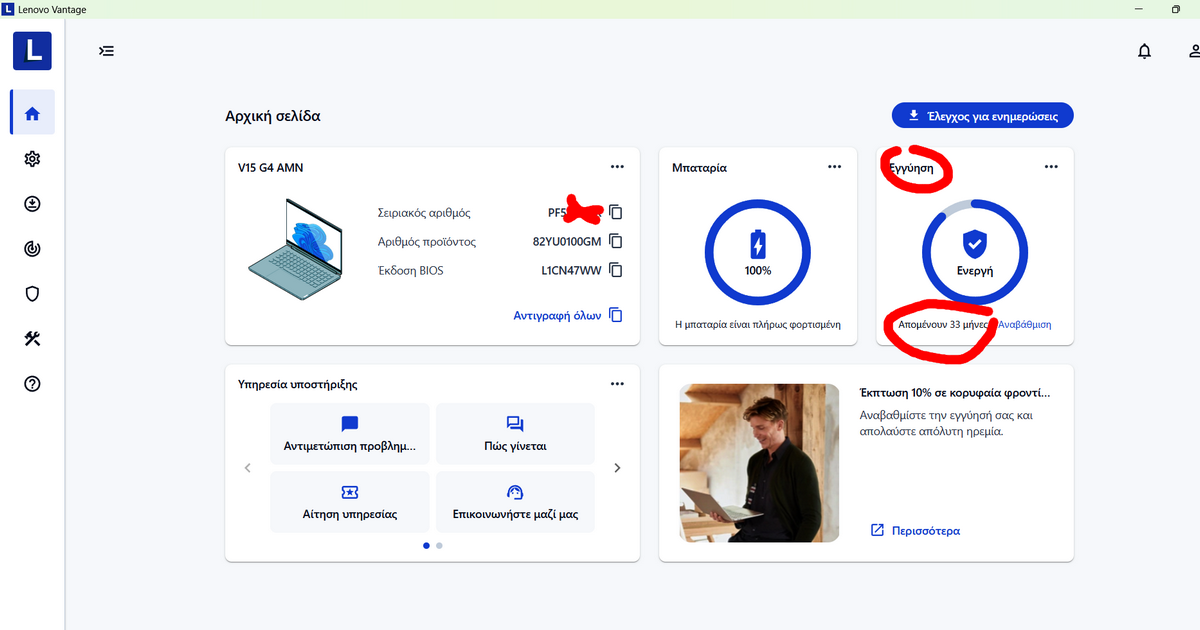The height and width of the screenshot is (630, 1200).
Task: Select the second carousel page dot
Action: point(439,546)
